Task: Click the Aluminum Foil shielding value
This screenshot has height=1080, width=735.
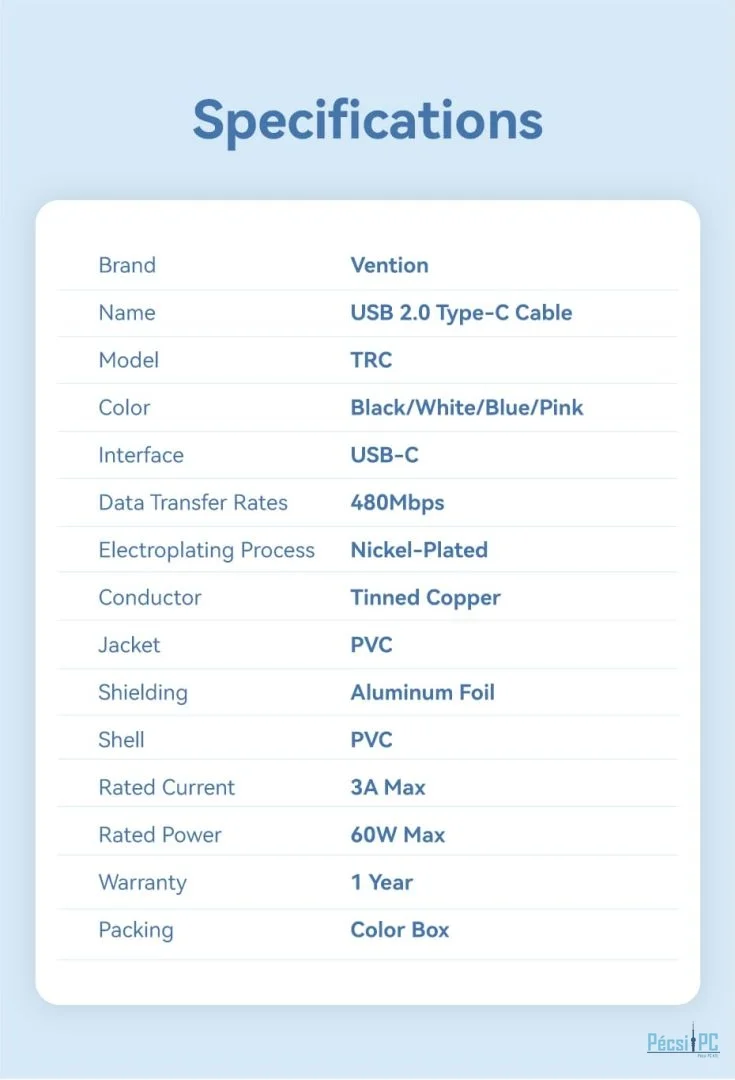Action: point(422,692)
